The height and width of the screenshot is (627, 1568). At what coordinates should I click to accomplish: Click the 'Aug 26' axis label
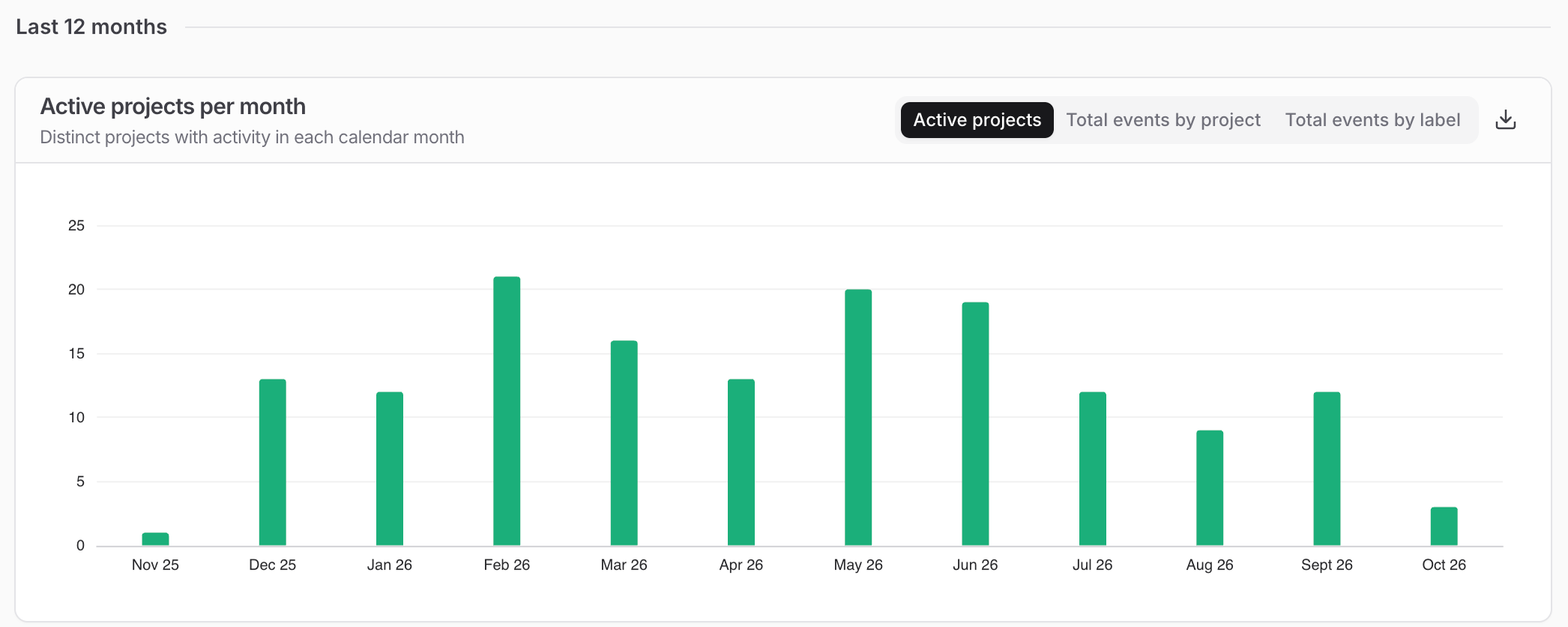[1210, 565]
